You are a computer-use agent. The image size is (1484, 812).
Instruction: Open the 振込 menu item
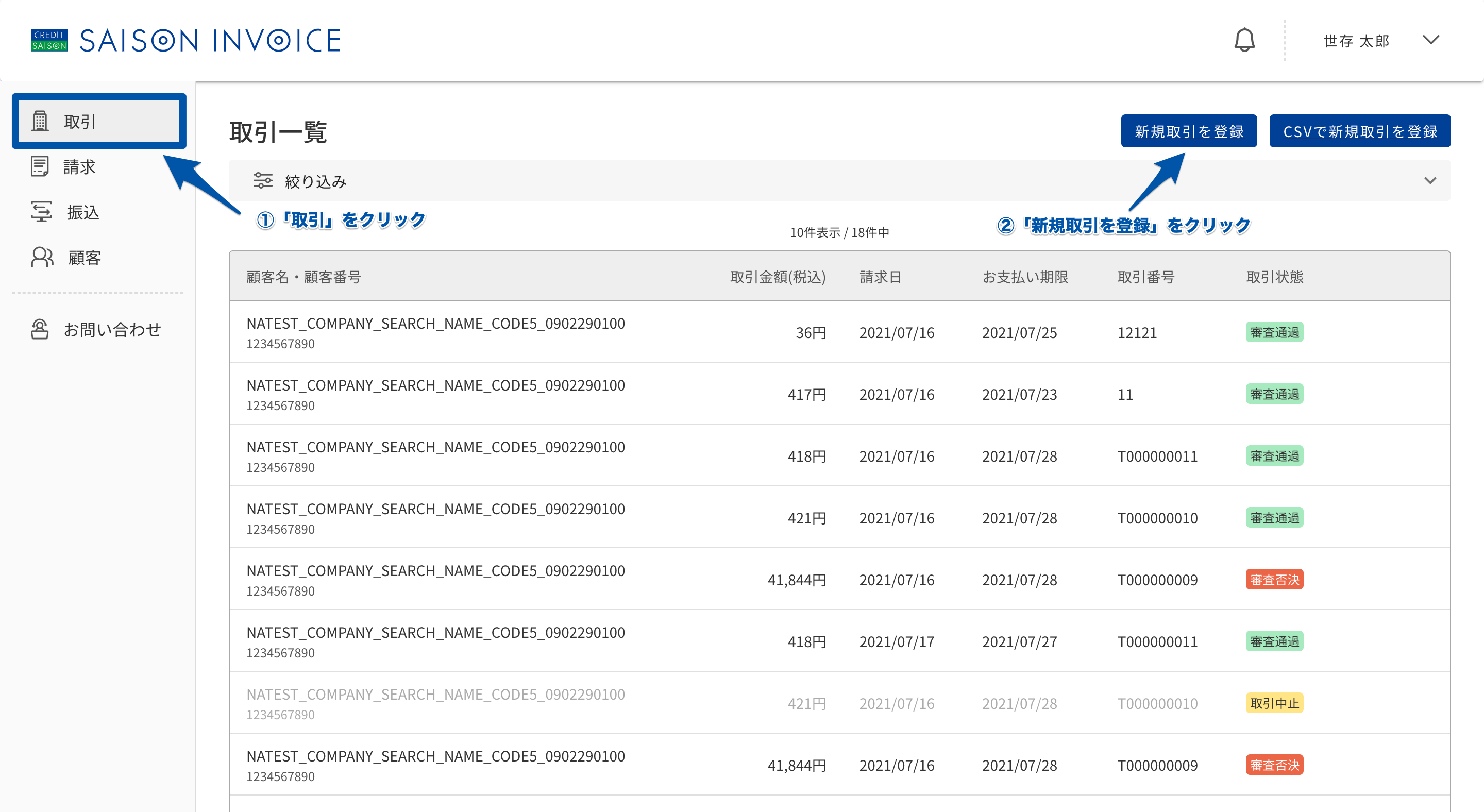(83, 212)
